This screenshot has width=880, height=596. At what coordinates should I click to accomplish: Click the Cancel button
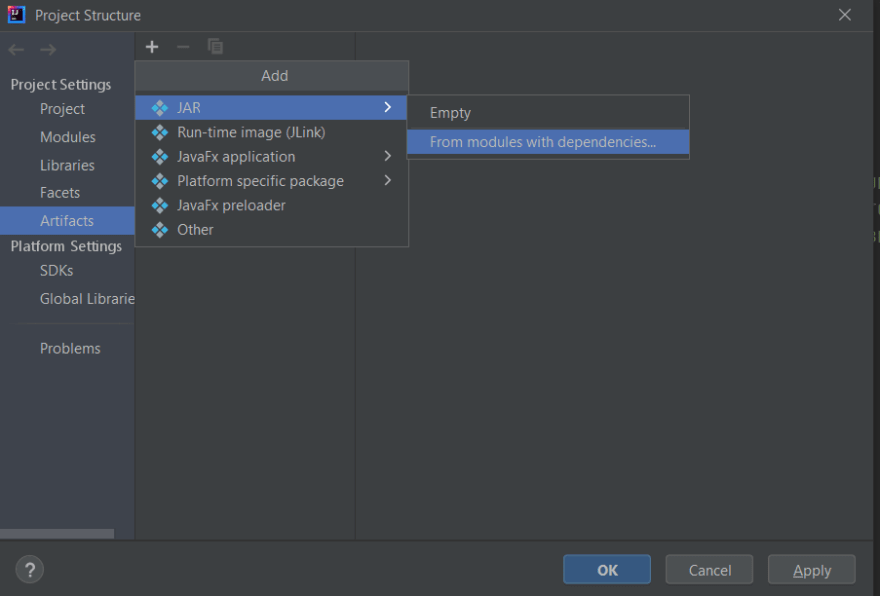[x=709, y=570]
